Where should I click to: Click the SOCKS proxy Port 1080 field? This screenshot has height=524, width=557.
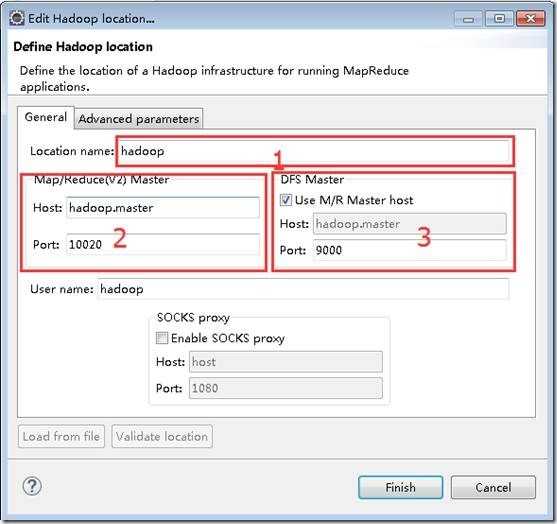(286, 388)
